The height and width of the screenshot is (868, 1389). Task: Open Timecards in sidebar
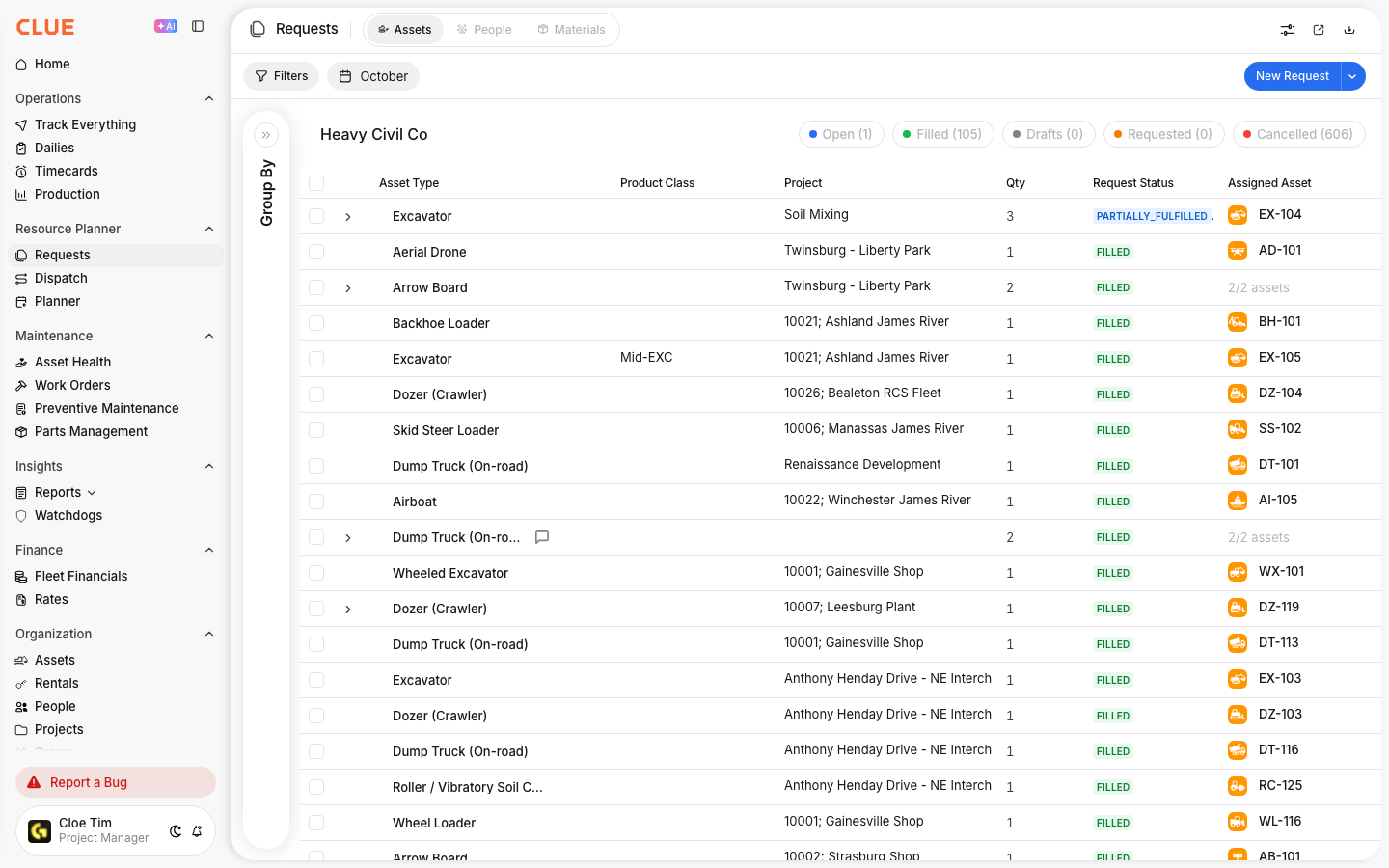(66, 171)
